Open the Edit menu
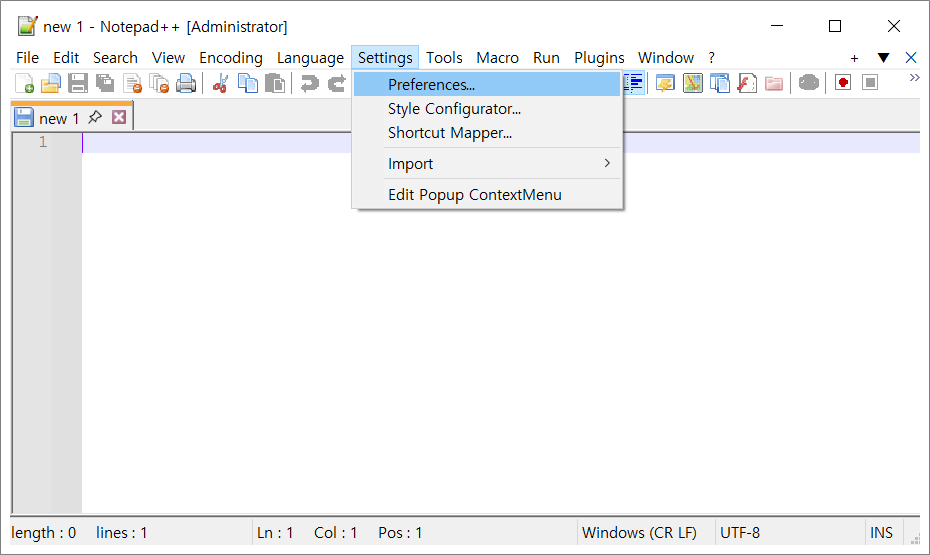Viewport: 930px width, 555px height. (66, 58)
